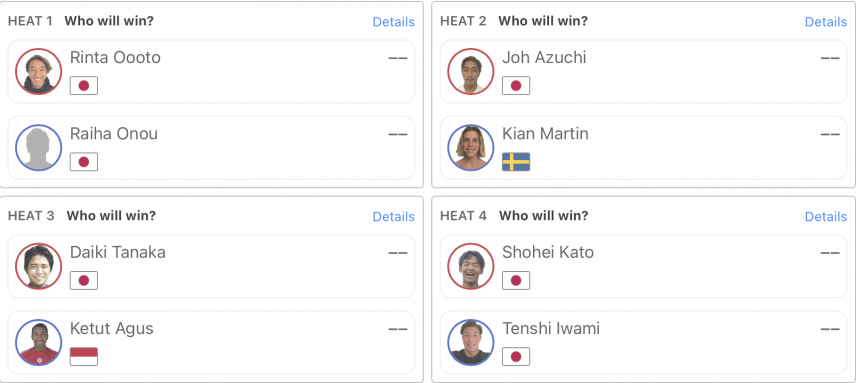856x383 pixels.
Task: Click the Japan flag under Joh Azuchi
Action: [x=516, y=86]
